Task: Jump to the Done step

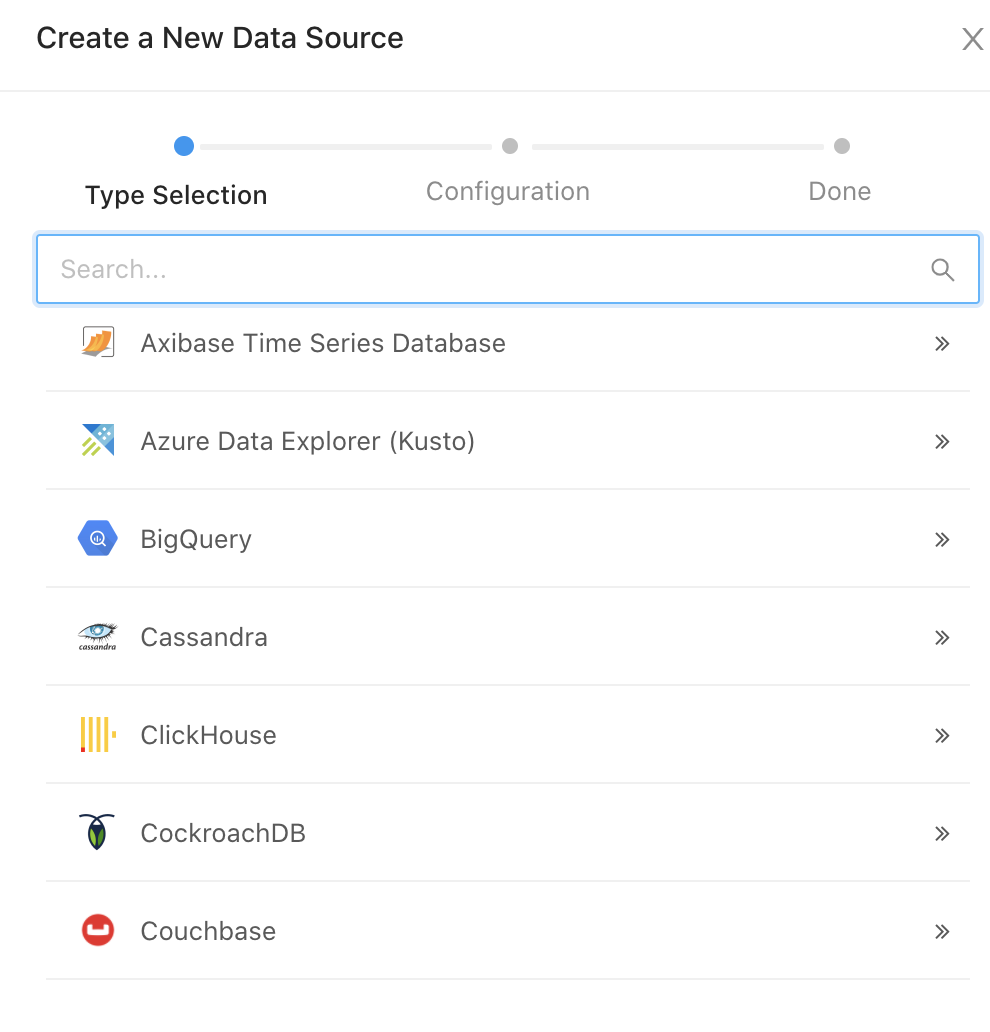Action: pos(840,191)
